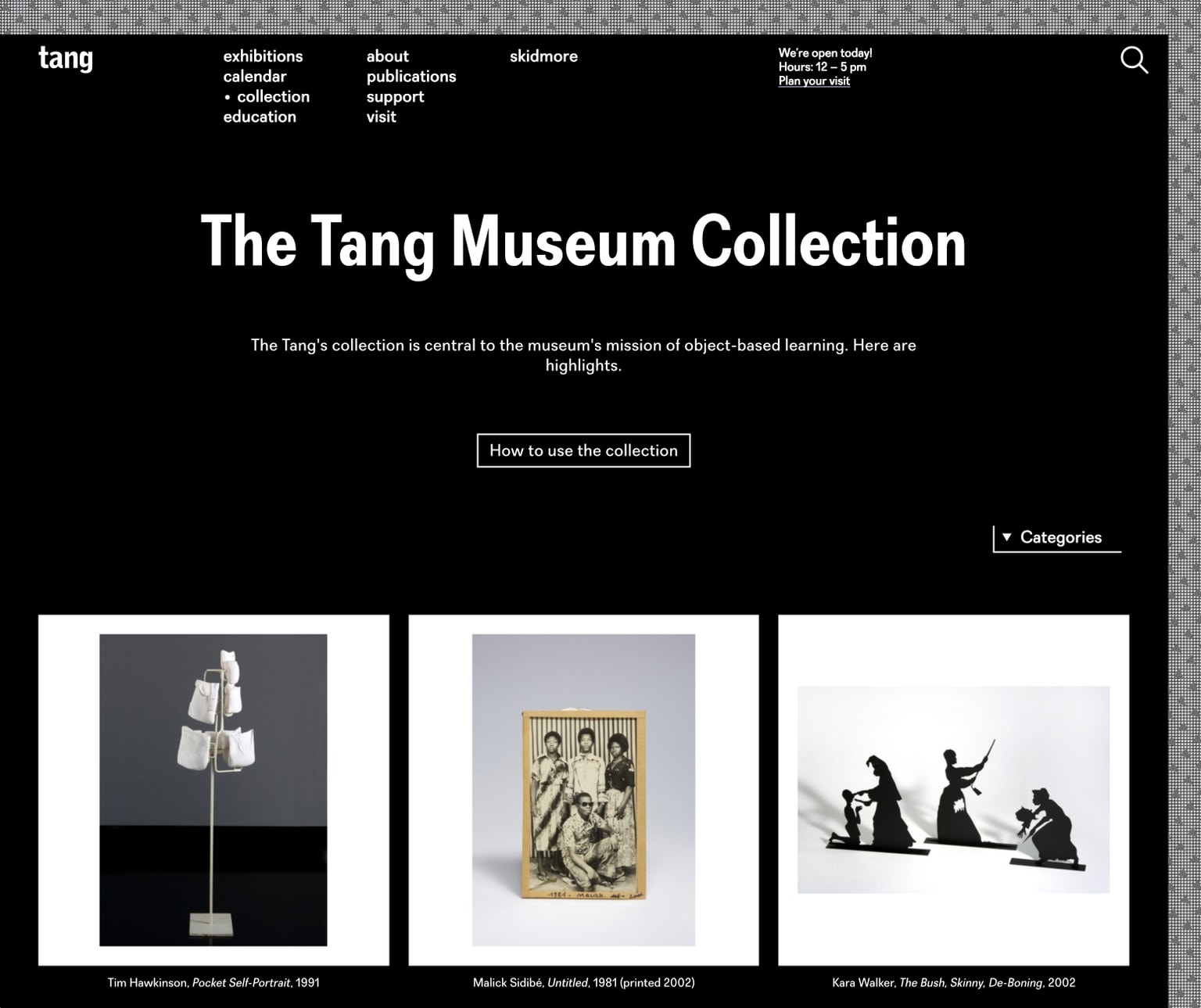Expand the Categories dropdown
The width and height of the screenshot is (1201, 1008).
(1056, 538)
